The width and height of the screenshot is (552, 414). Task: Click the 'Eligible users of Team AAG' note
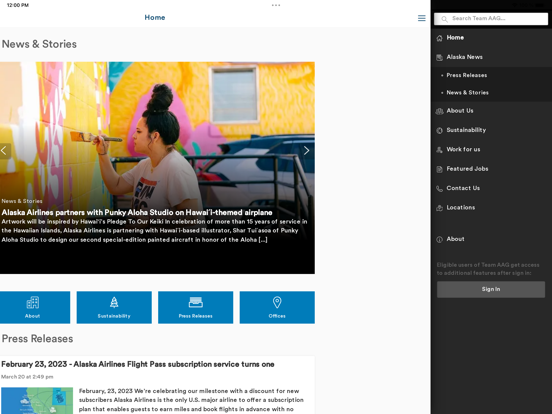pyautogui.click(x=488, y=269)
